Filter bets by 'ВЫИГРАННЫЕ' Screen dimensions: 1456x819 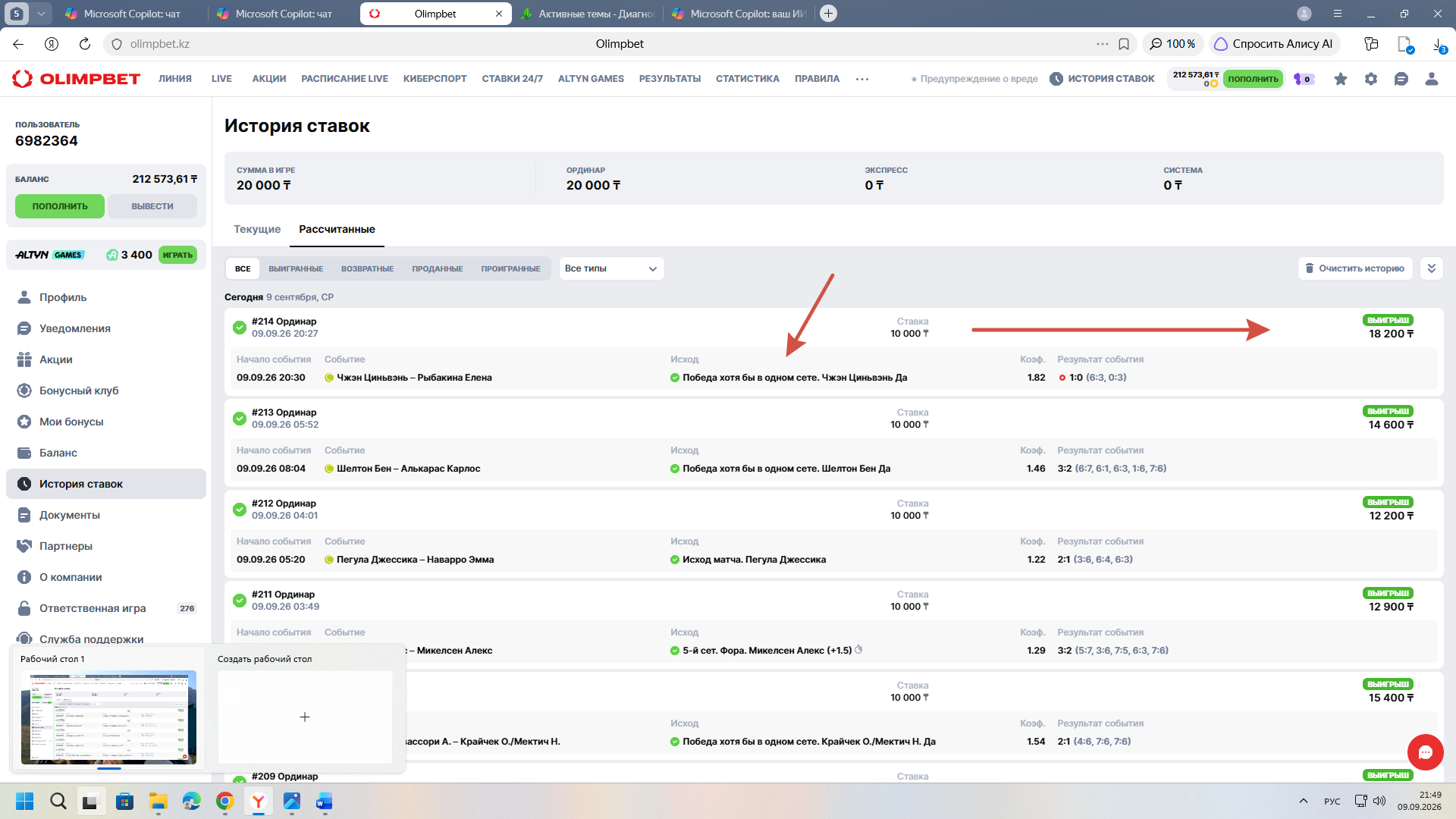point(296,268)
